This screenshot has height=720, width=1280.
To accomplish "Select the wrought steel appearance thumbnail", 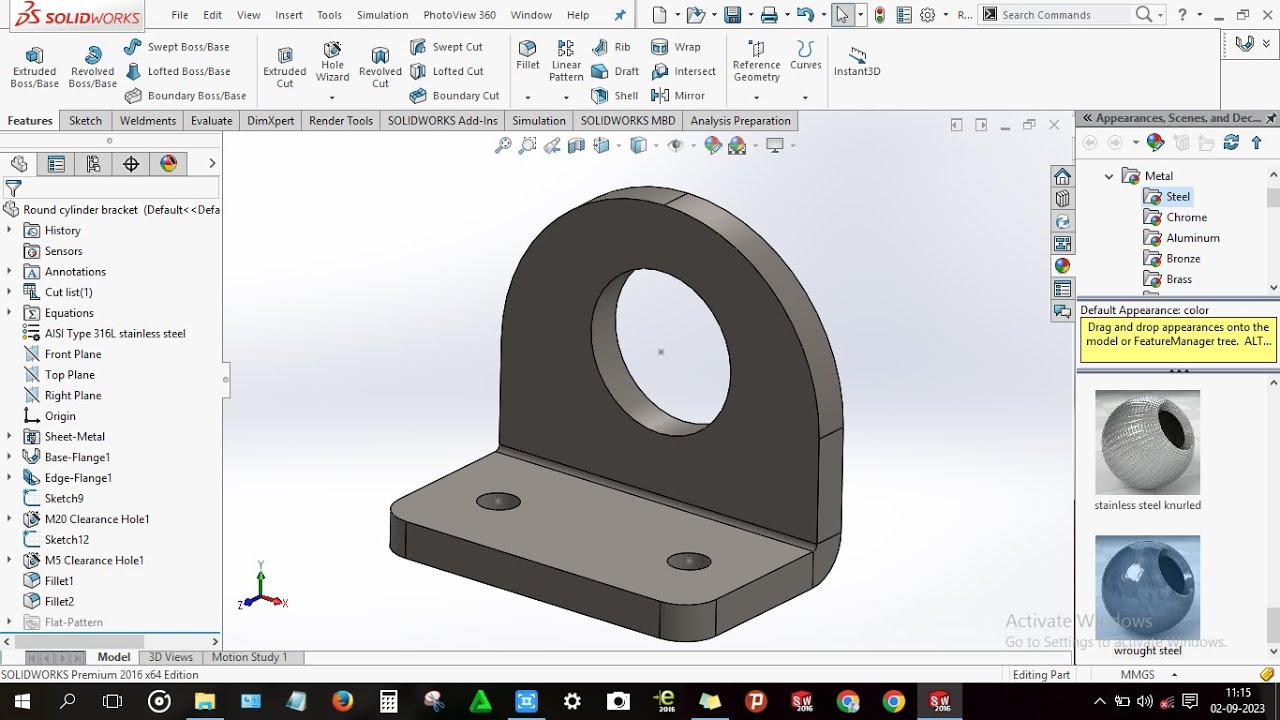I will click(x=1147, y=587).
